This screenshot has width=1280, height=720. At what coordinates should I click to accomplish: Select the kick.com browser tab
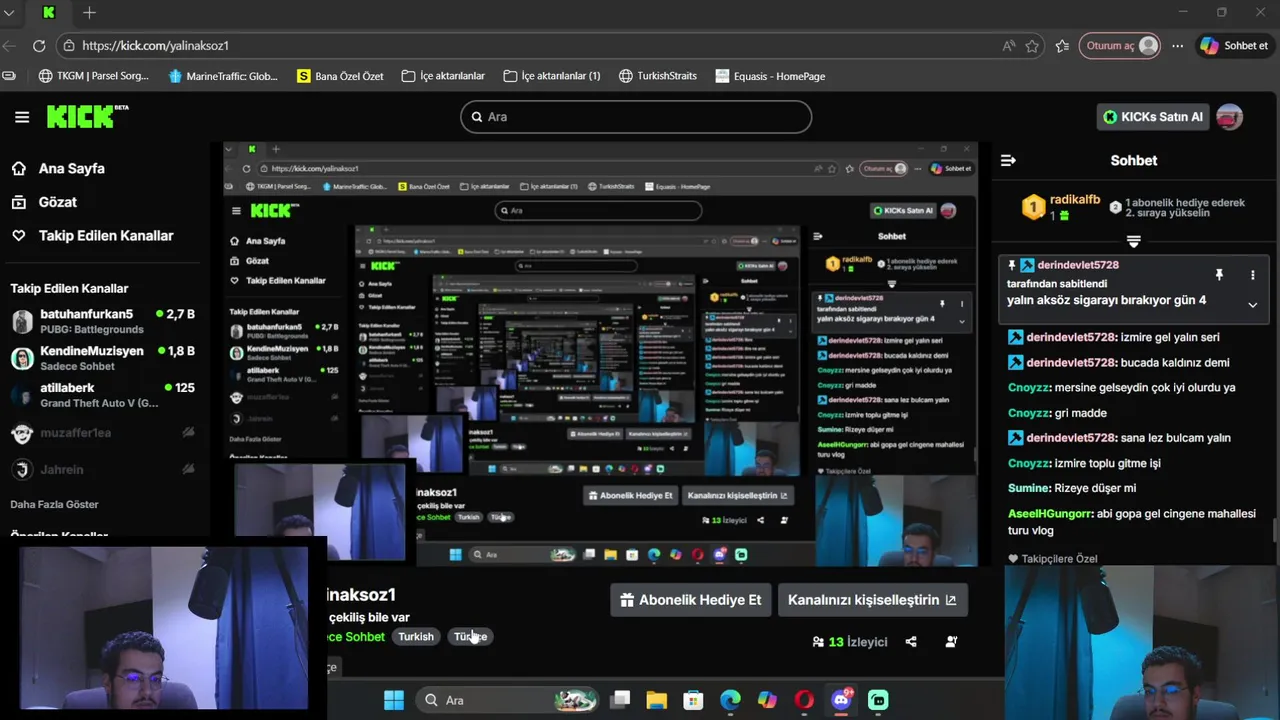49,13
